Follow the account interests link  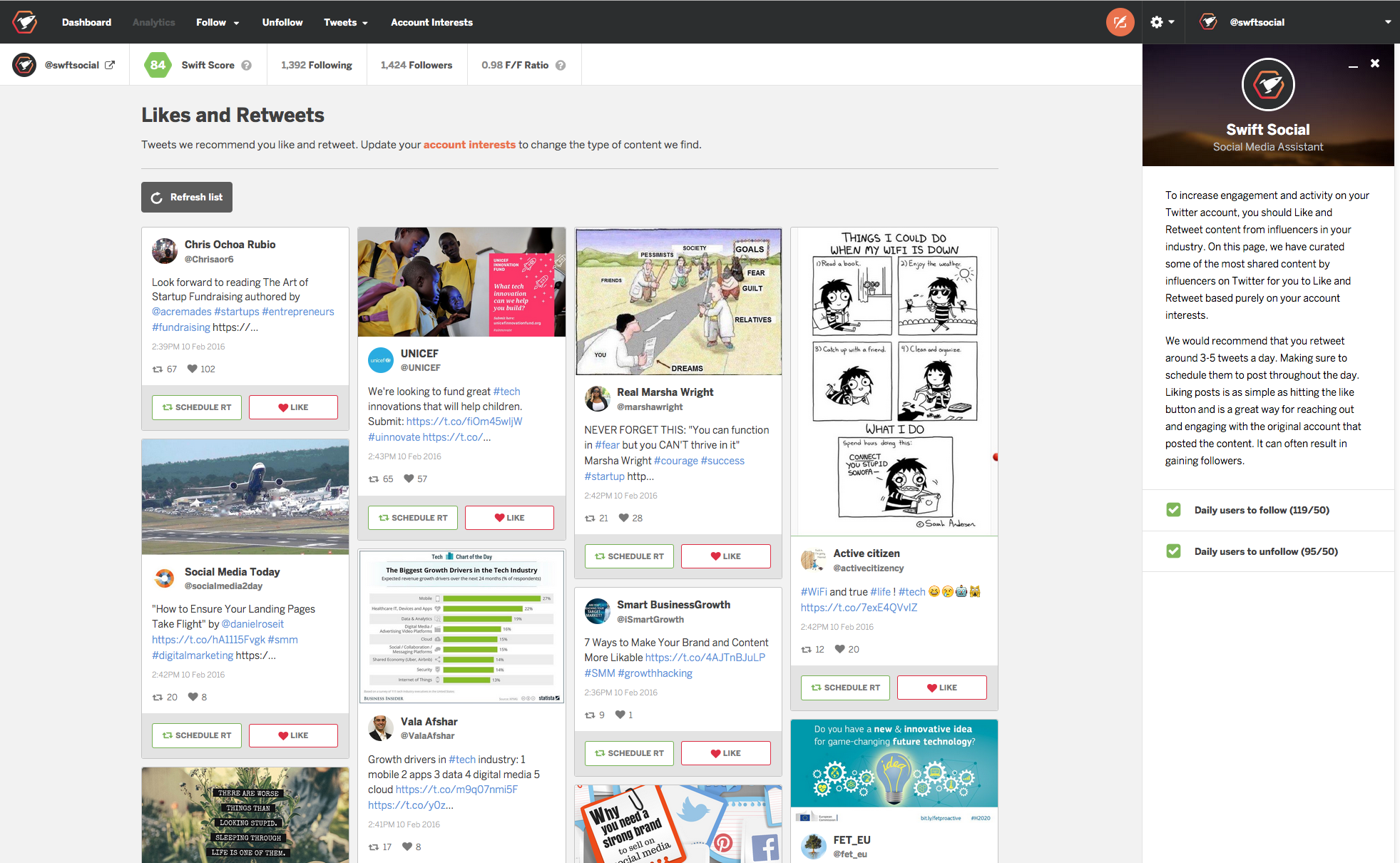tap(469, 145)
